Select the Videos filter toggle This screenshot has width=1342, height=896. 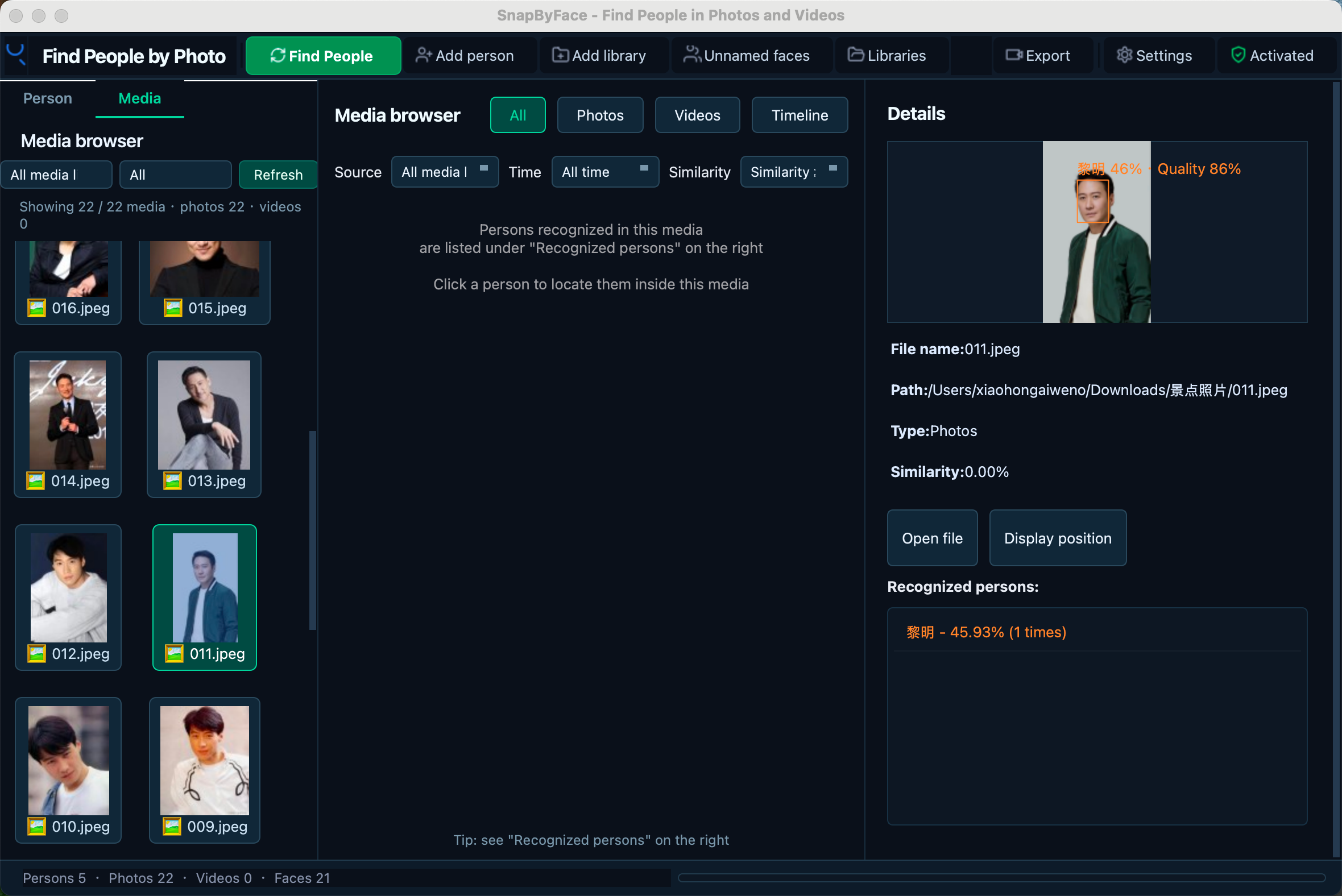coord(697,115)
